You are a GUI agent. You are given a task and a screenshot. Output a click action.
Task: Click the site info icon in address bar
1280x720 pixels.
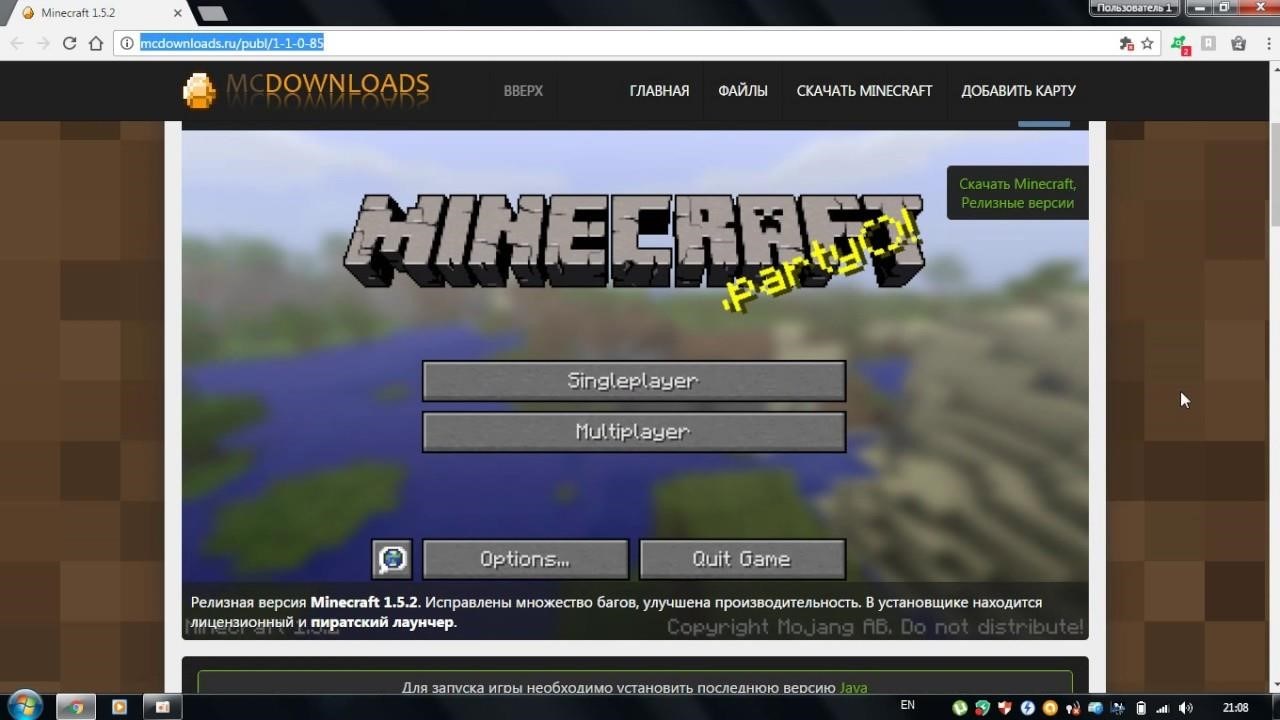126,43
